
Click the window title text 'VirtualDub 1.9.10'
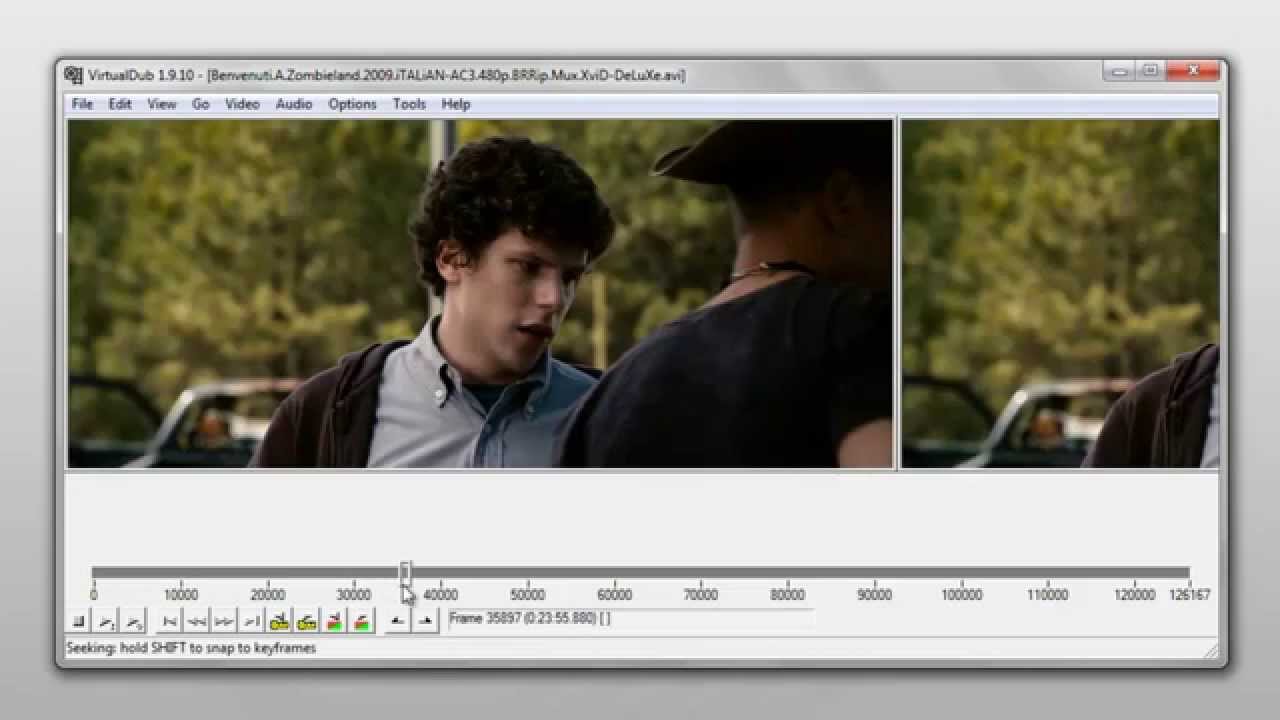[144, 75]
